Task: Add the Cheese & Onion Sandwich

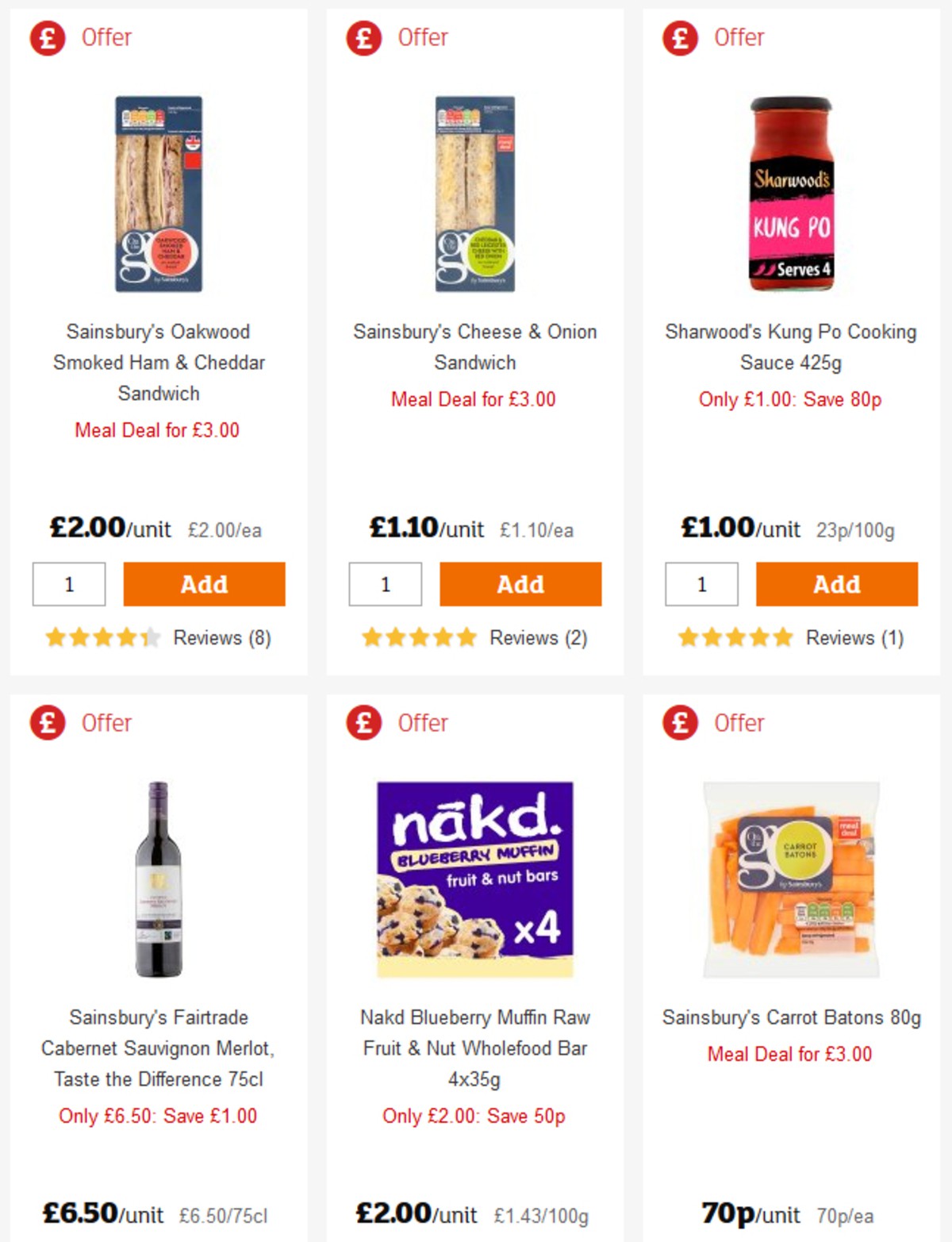Action: (520, 584)
